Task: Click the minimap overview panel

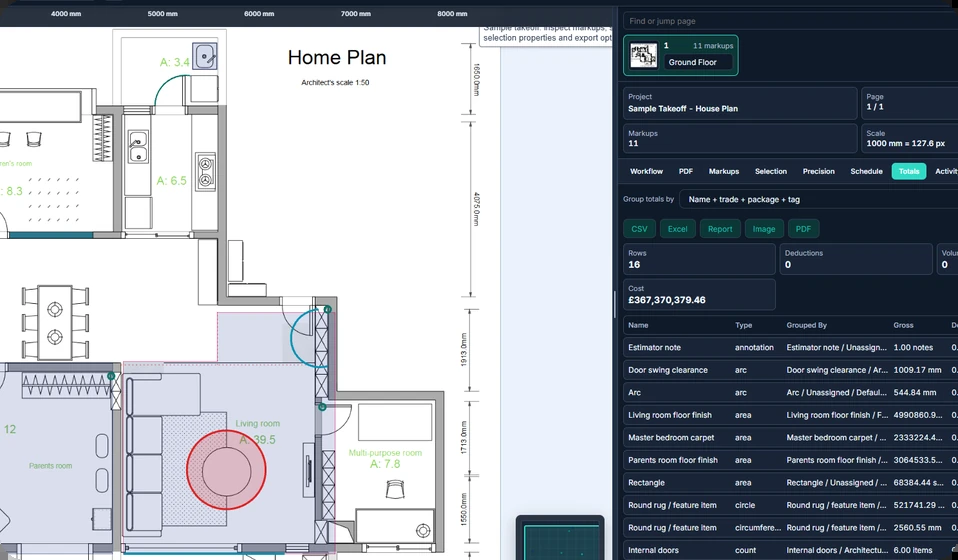Action: tap(560, 538)
